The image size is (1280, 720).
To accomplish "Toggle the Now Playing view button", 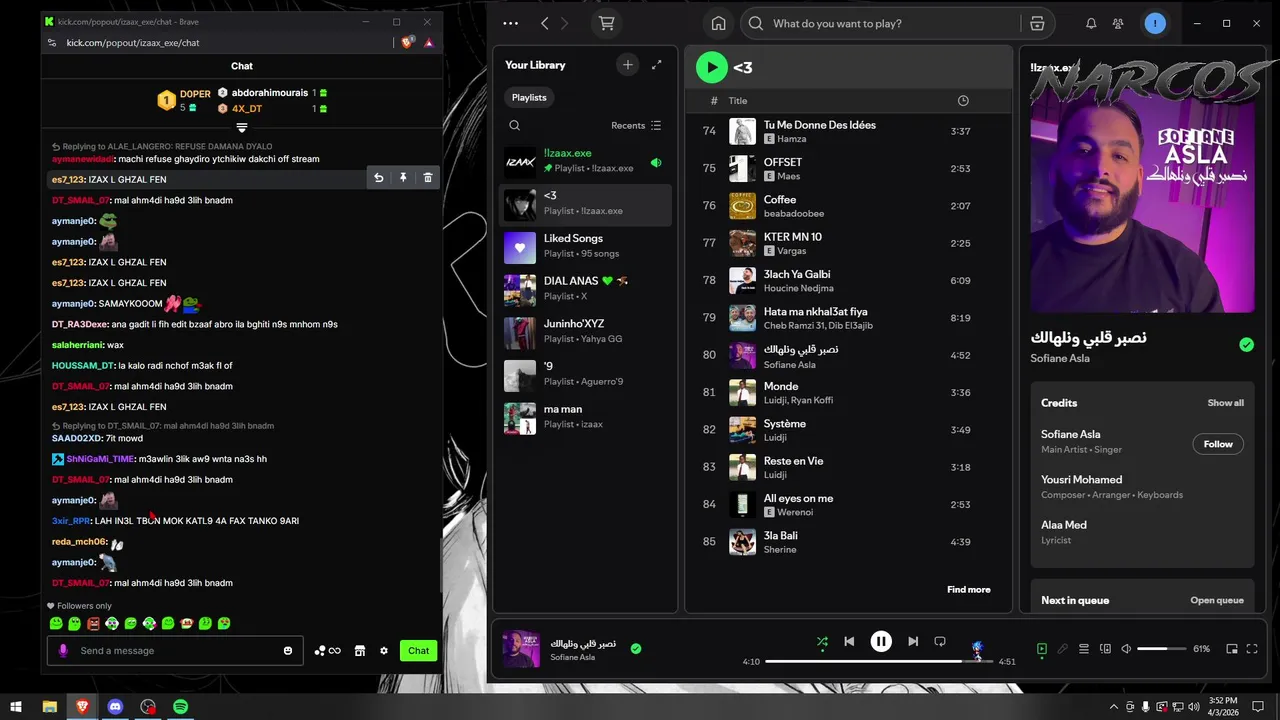I will 1041,649.
